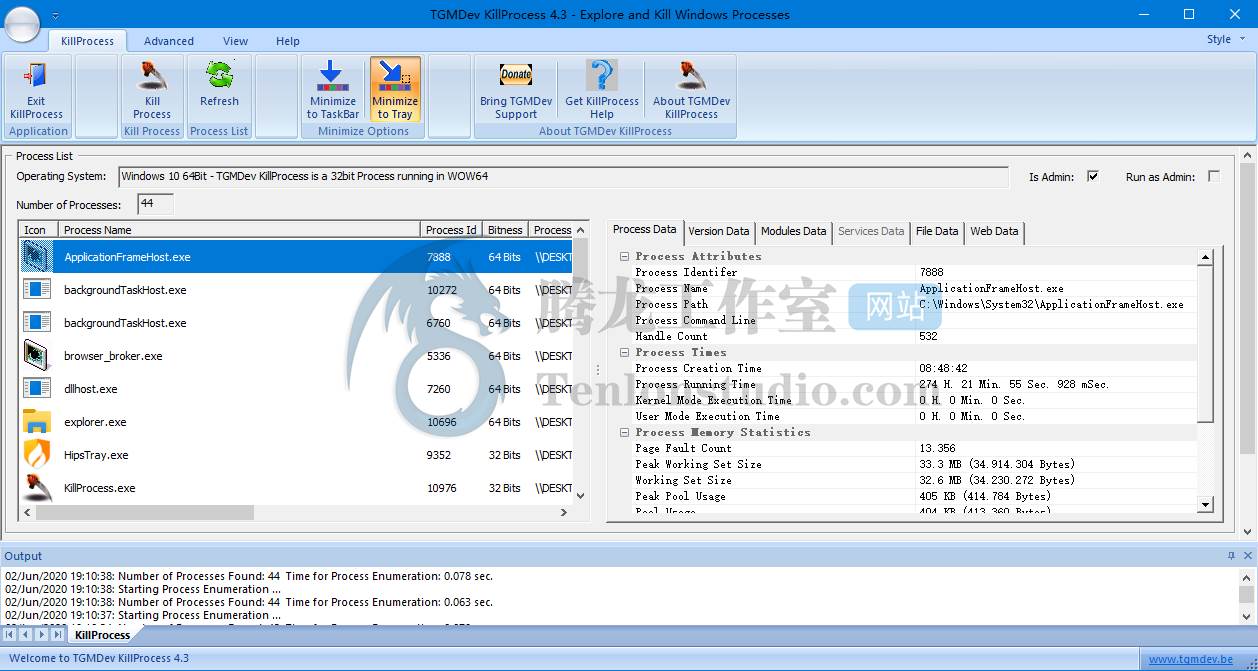The width and height of the screenshot is (1258, 671).
Task: Click the Output panel pin icon
Action: [1231, 556]
